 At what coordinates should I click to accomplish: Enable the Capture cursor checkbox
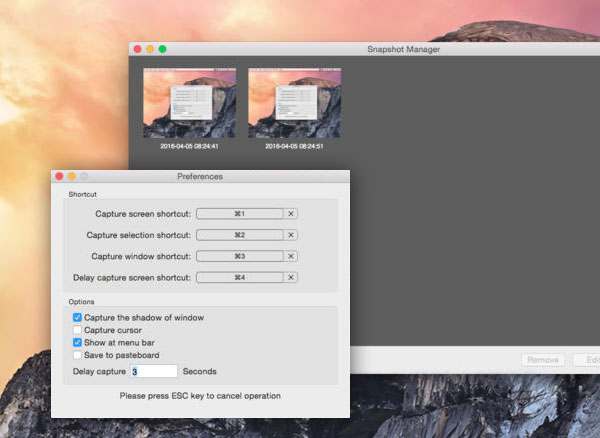(x=77, y=330)
